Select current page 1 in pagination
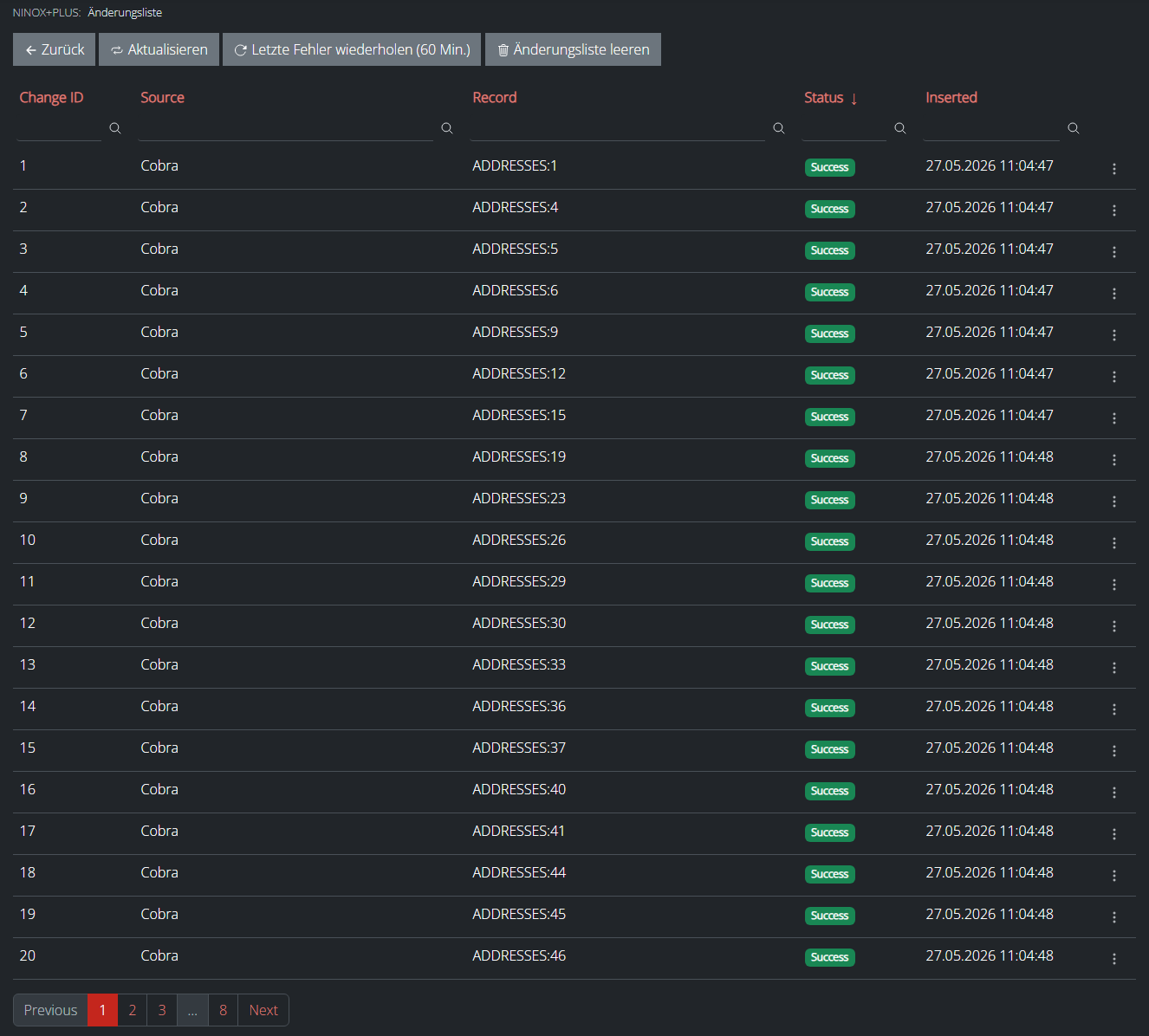This screenshot has width=1149, height=1036. tap(102, 1010)
